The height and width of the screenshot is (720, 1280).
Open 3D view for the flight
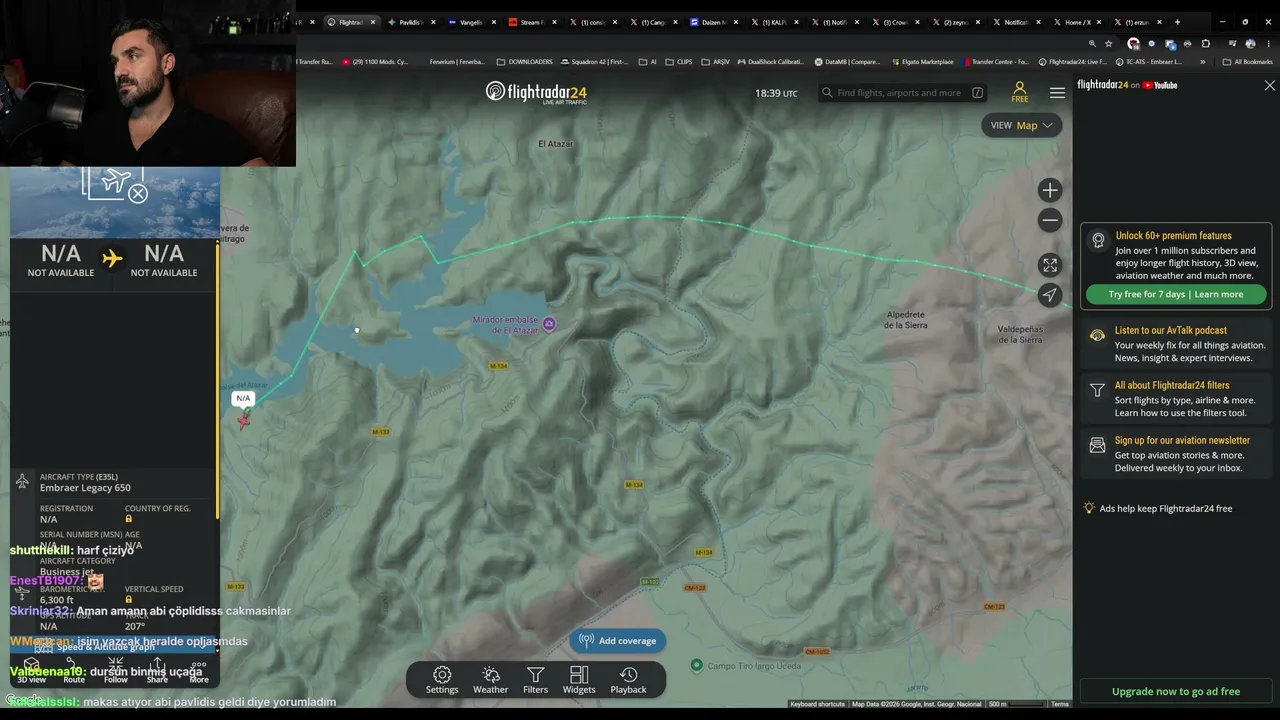(31, 670)
